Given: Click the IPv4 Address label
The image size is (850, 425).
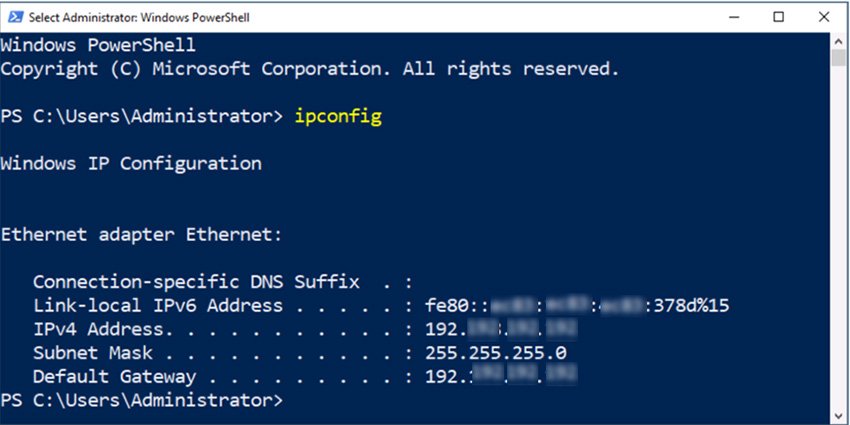Looking at the screenshot, I should [97, 329].
